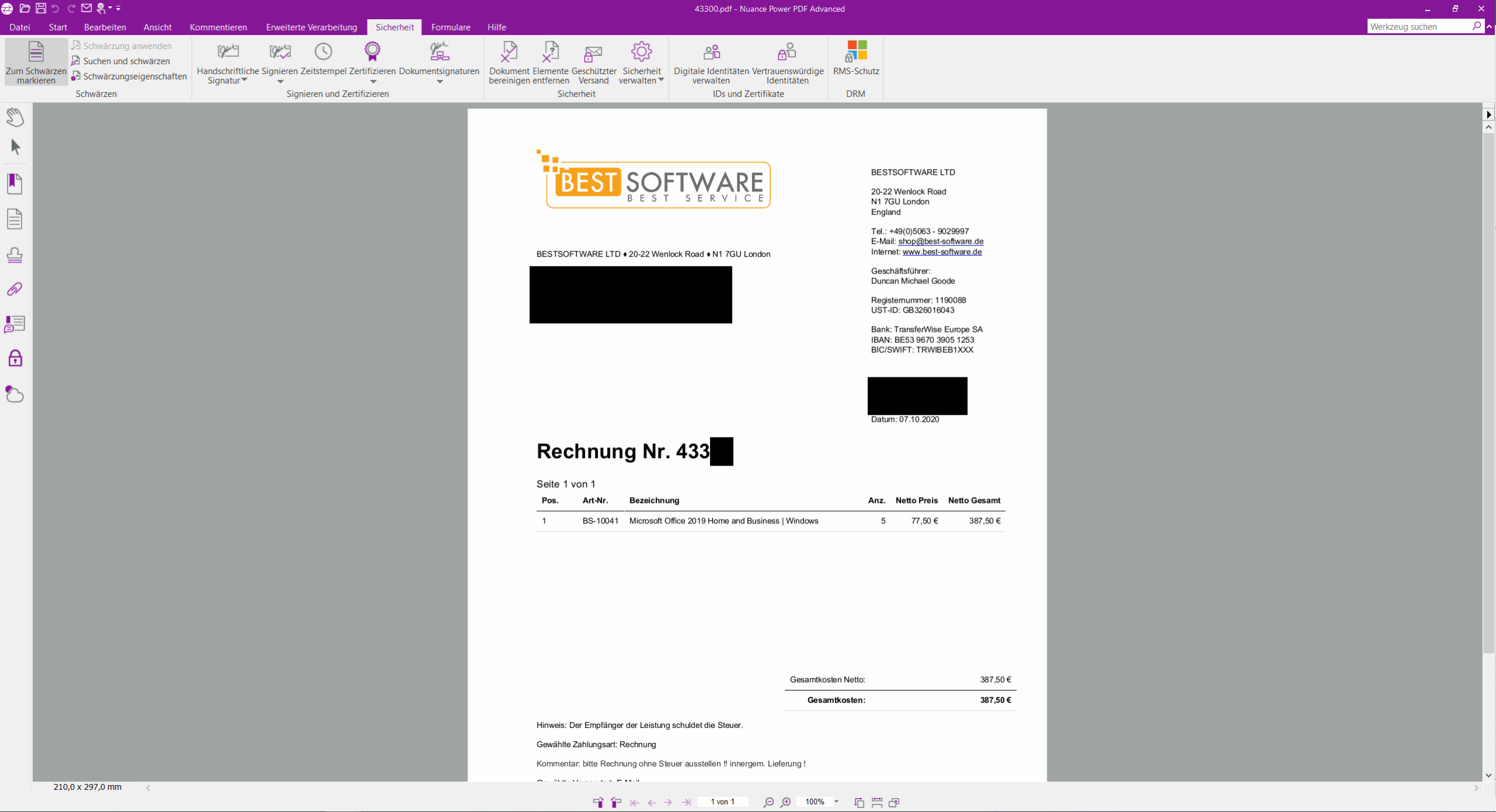Select the Hand tool in the sidebar
1496x812 pixels.
coord(15,117)
